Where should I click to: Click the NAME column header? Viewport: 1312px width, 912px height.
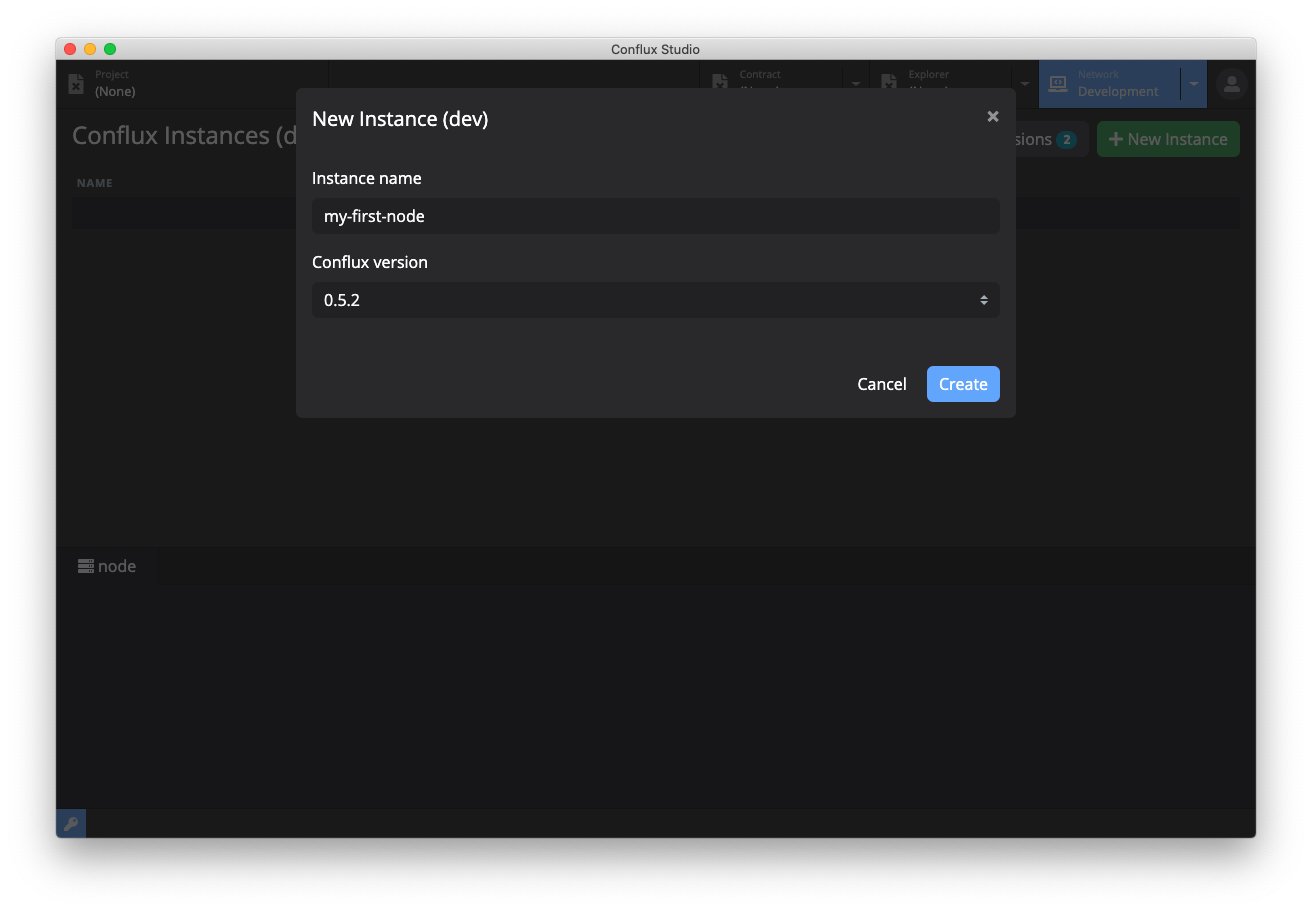click(95, 183)
